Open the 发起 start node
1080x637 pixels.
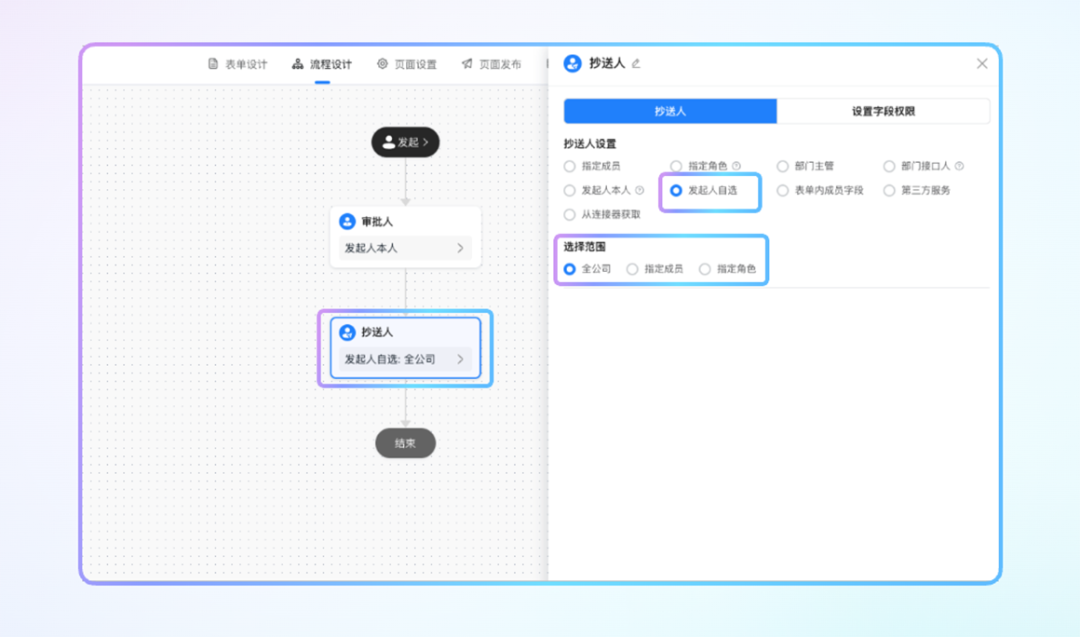tap(405, 142)
